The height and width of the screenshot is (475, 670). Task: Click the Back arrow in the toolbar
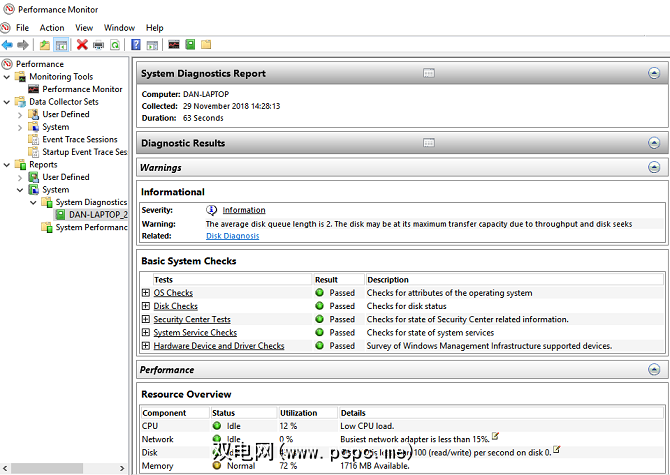[x=8, y=45]
